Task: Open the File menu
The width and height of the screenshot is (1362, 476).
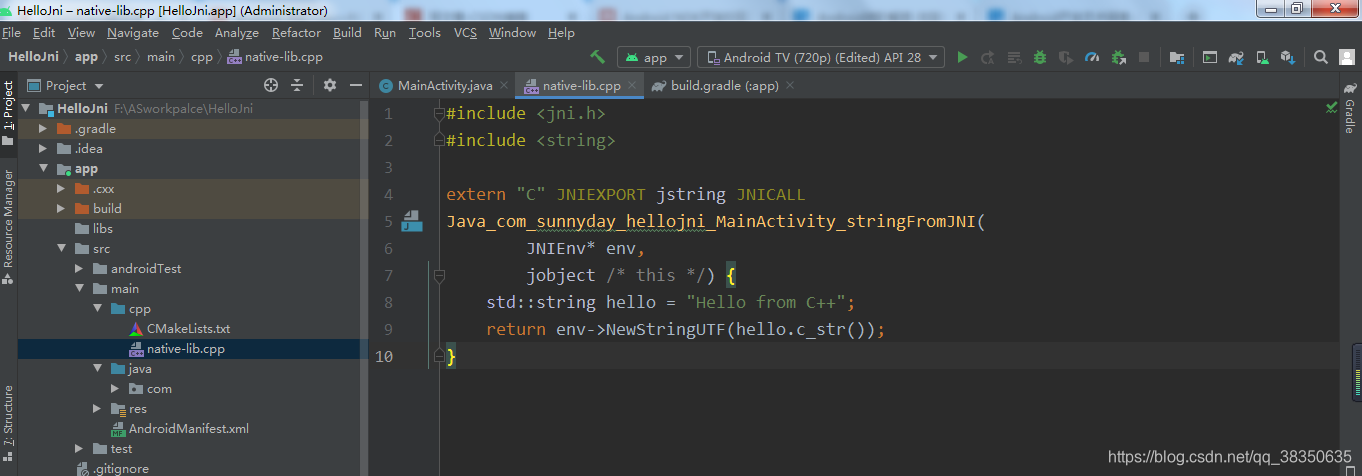Action: pyautogui.click(x=11, y=33)
